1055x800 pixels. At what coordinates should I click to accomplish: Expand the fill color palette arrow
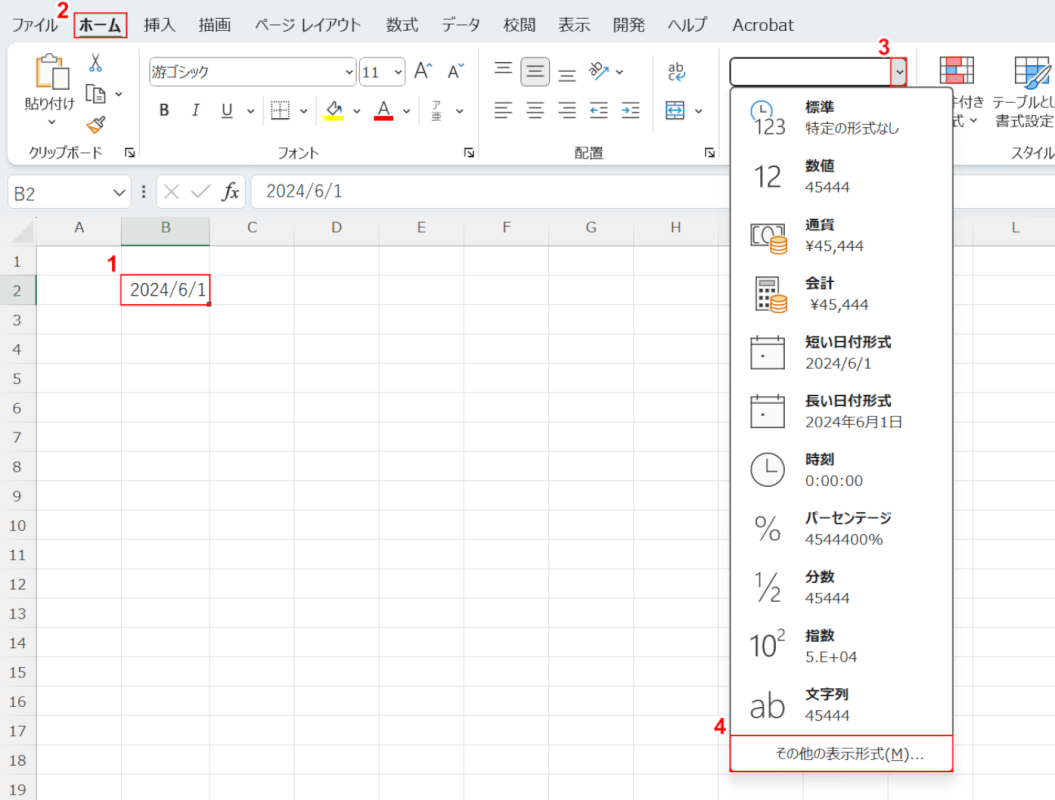point(357,111)
